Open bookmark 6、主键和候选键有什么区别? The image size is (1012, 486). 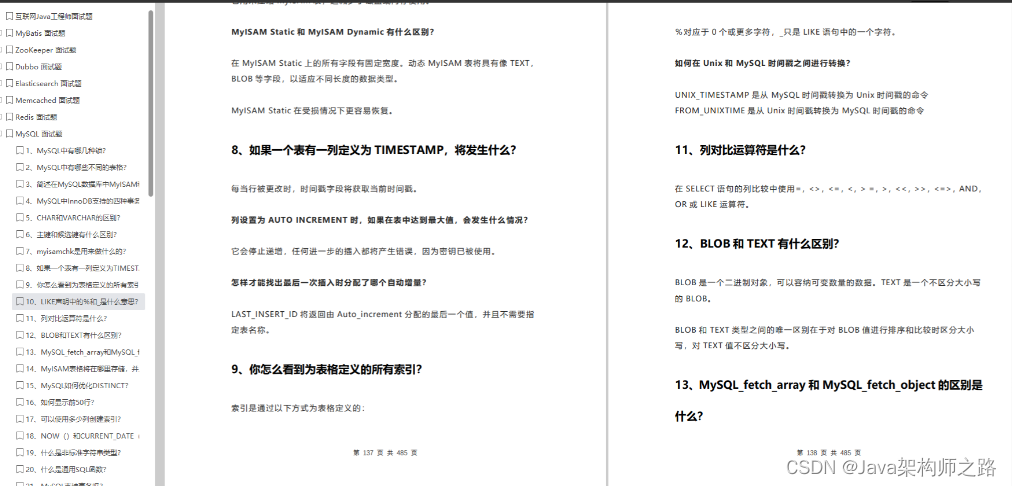click(x=71, y=234)
